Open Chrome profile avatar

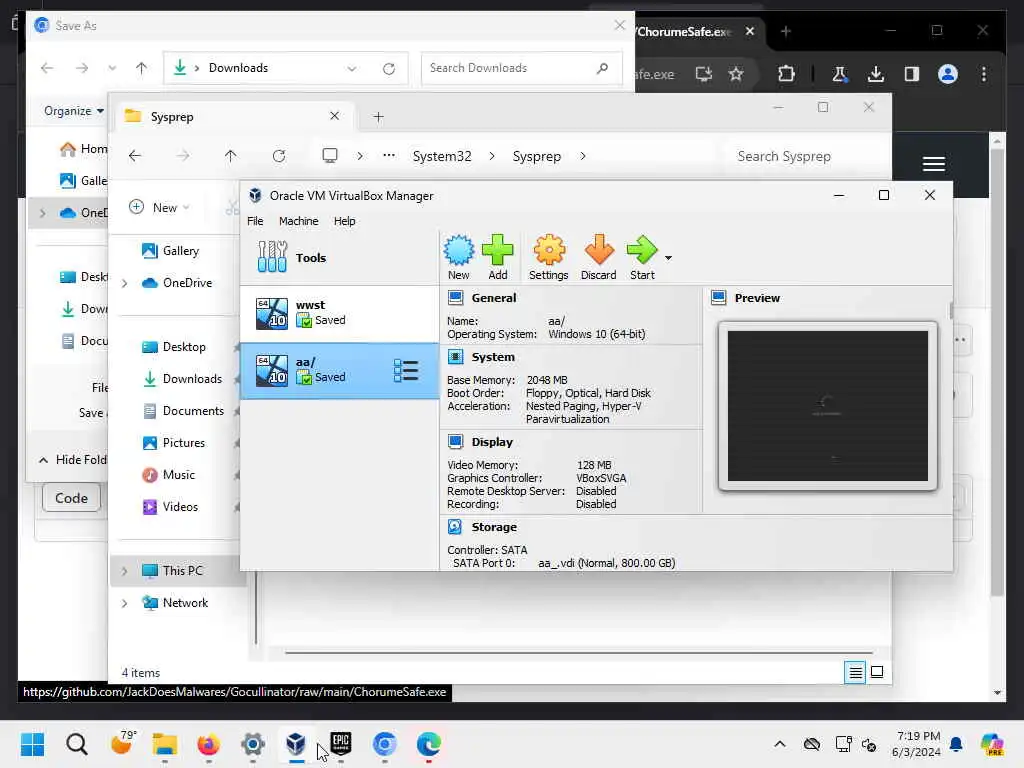(948, 74)
